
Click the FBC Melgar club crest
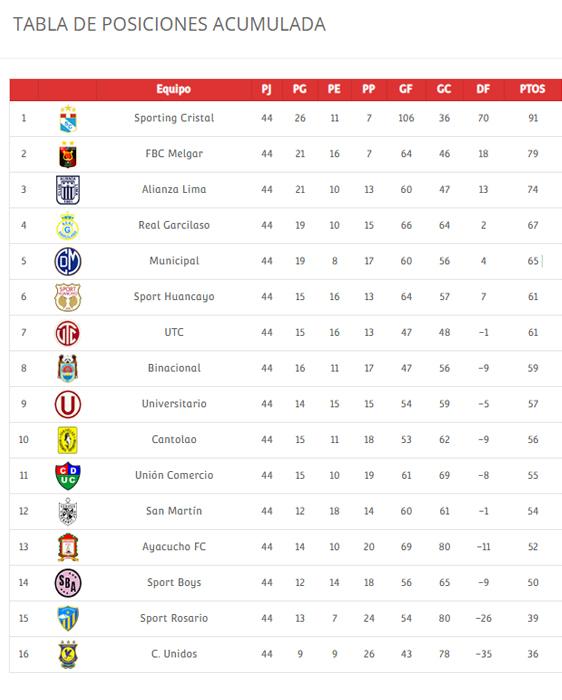coord(68,154)
